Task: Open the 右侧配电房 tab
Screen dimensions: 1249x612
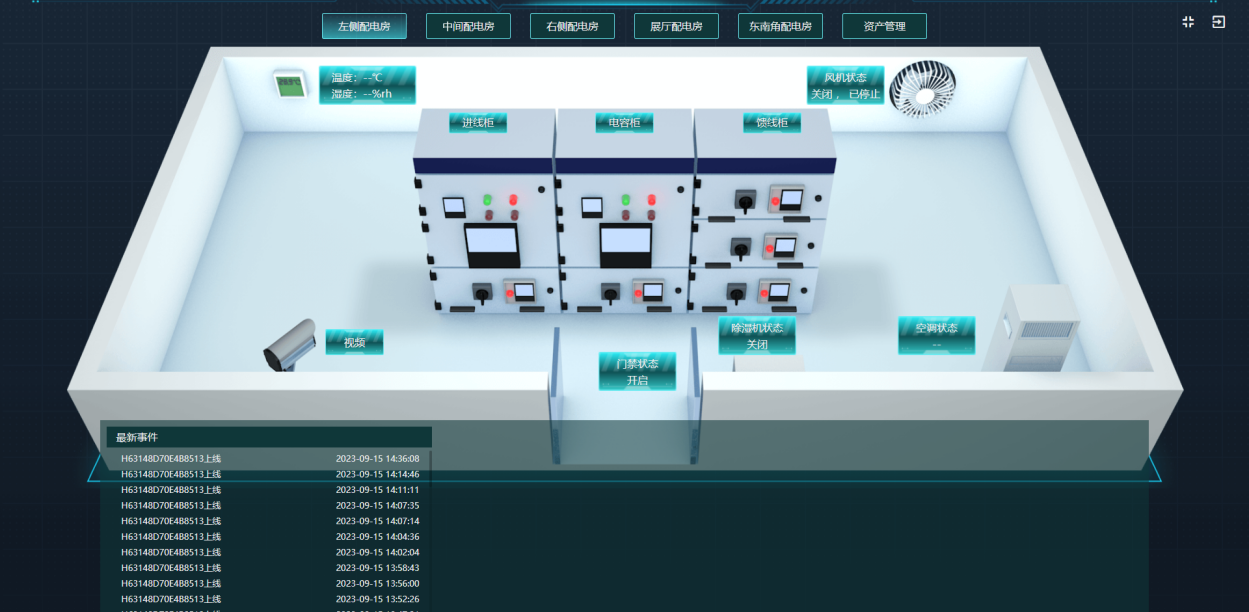Action: 572,26
